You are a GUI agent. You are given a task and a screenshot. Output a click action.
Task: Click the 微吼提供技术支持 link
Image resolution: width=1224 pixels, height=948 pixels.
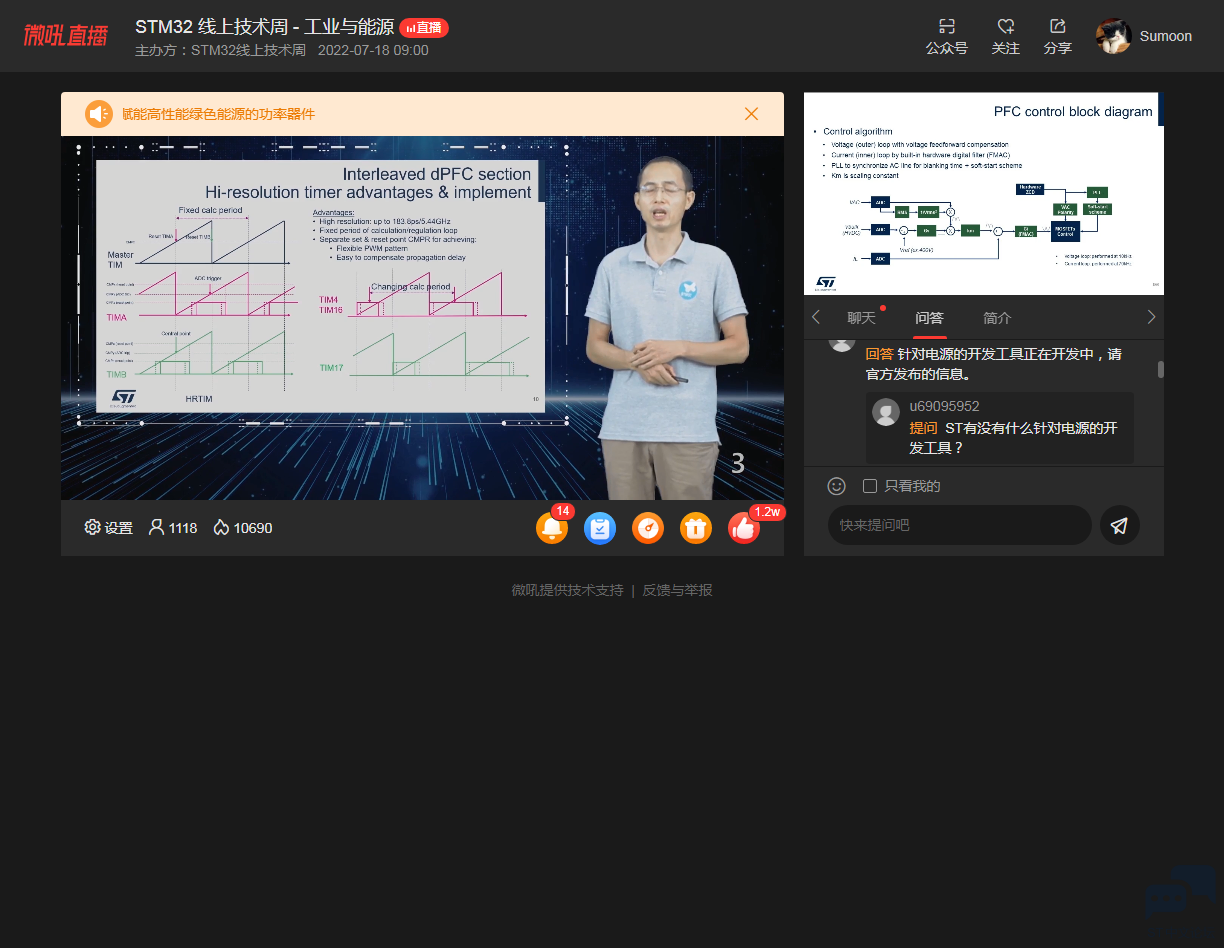coord(568,590)
